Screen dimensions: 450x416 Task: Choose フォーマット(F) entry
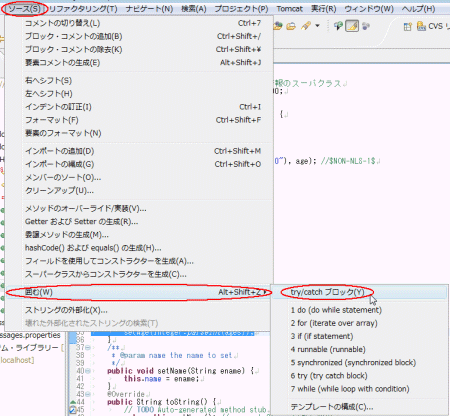(x=139, y=120)
